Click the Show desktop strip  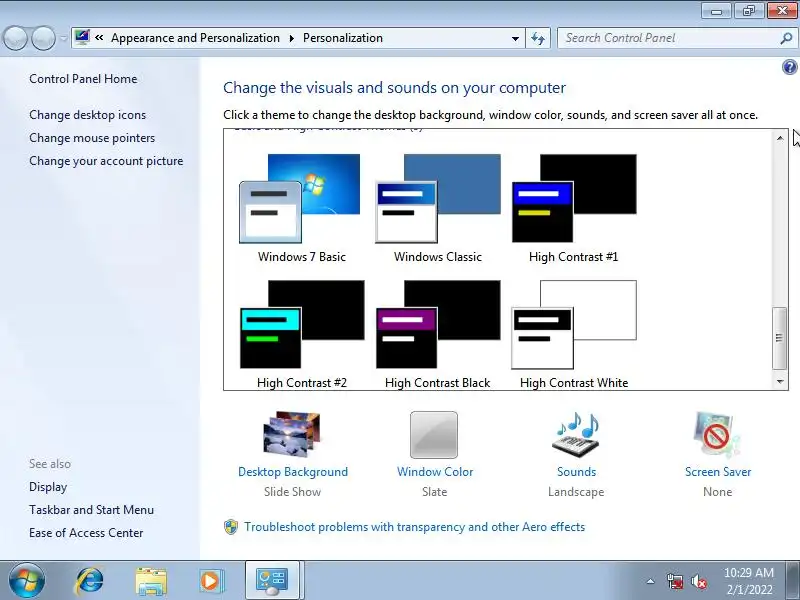click(x=793, y=581)
